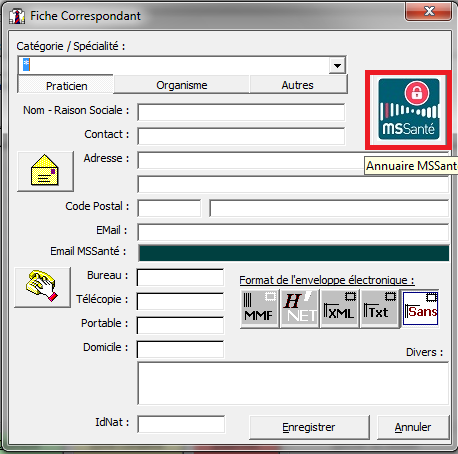Click inside the Divers text area
The width and height of the screenshot is (458, 454).
(293, 384)
